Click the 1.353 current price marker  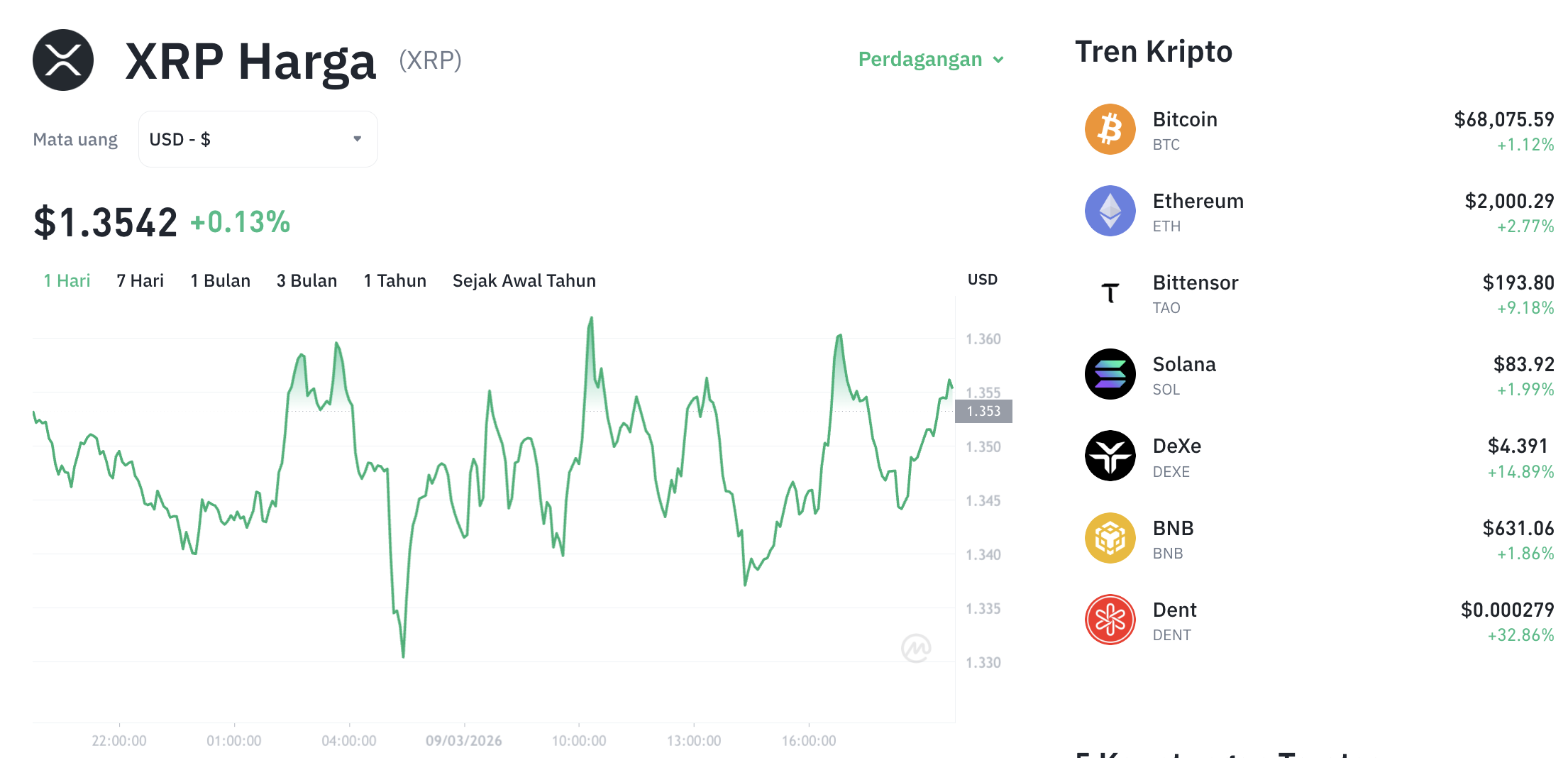pyautogui.click(x=984, y=411)
